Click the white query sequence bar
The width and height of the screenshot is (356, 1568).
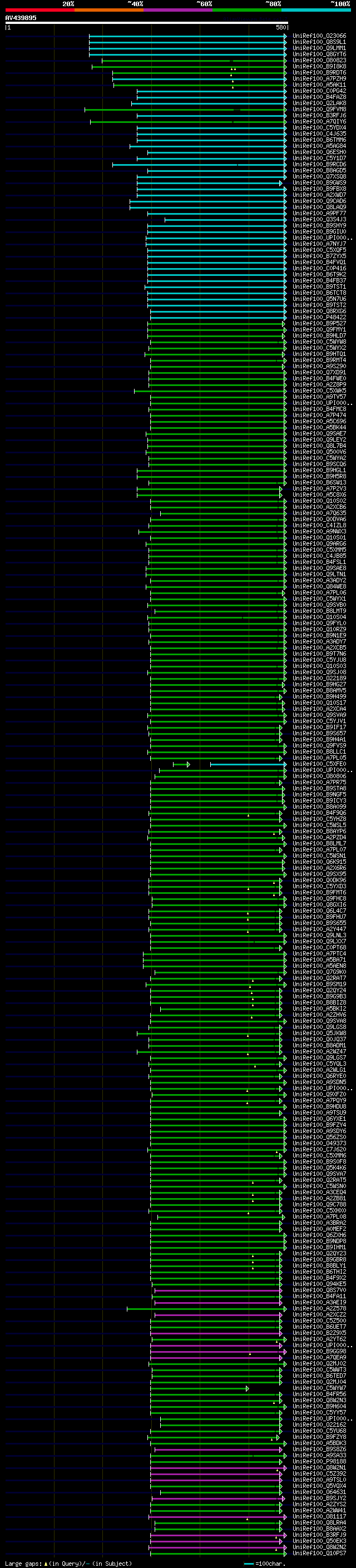147,23
